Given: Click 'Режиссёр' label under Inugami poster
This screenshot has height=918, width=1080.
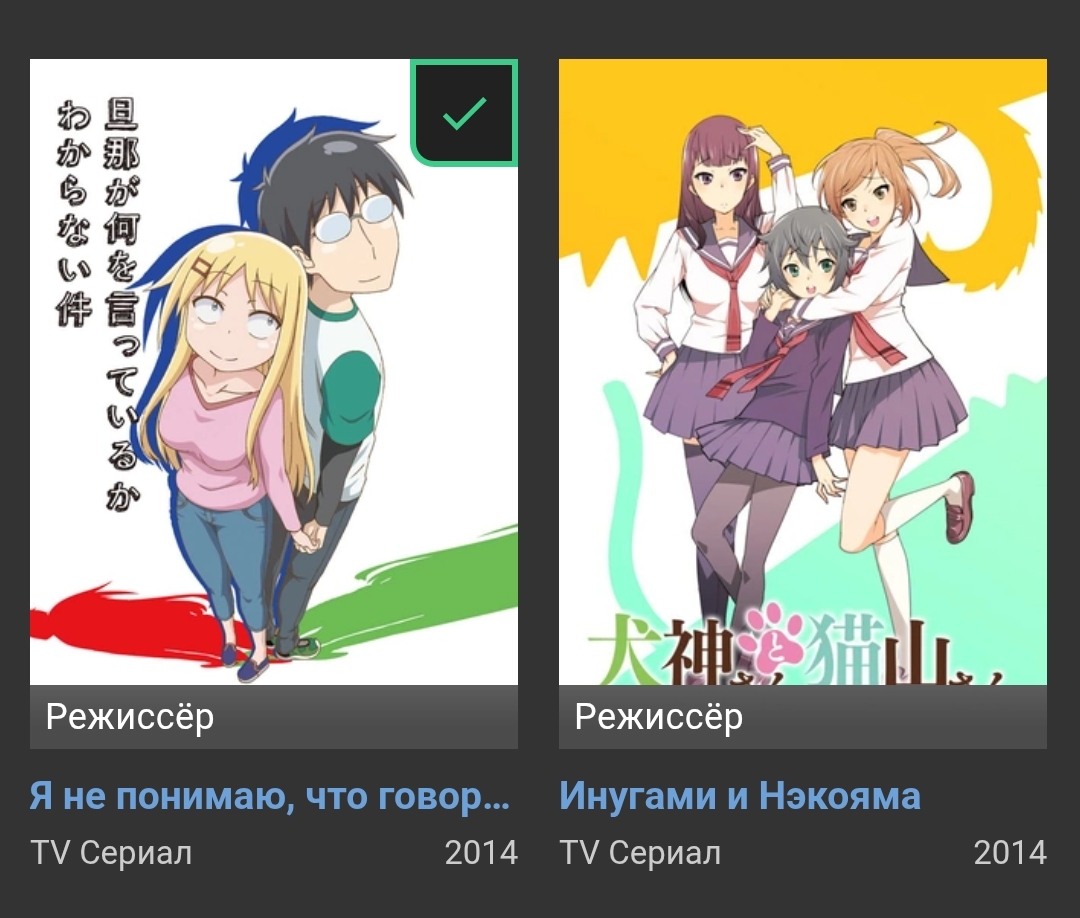Looking at the screenshot, I should (659, 717).
